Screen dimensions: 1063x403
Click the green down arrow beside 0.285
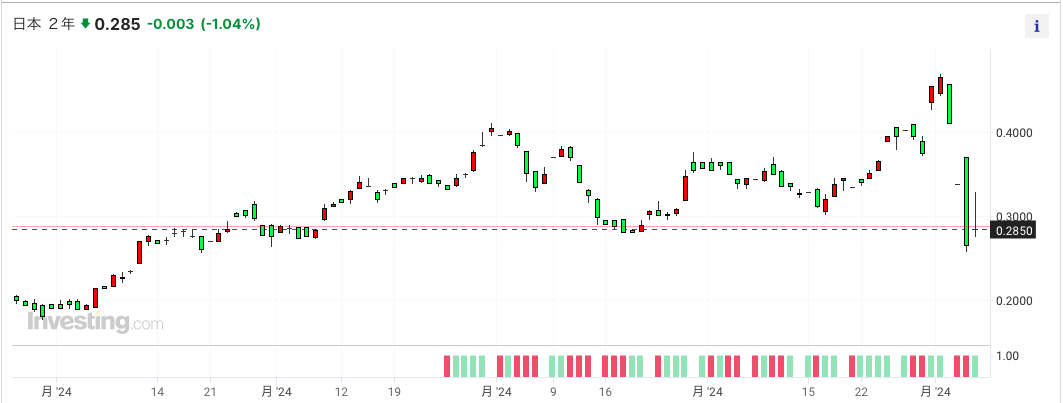[x=85, y=24]
